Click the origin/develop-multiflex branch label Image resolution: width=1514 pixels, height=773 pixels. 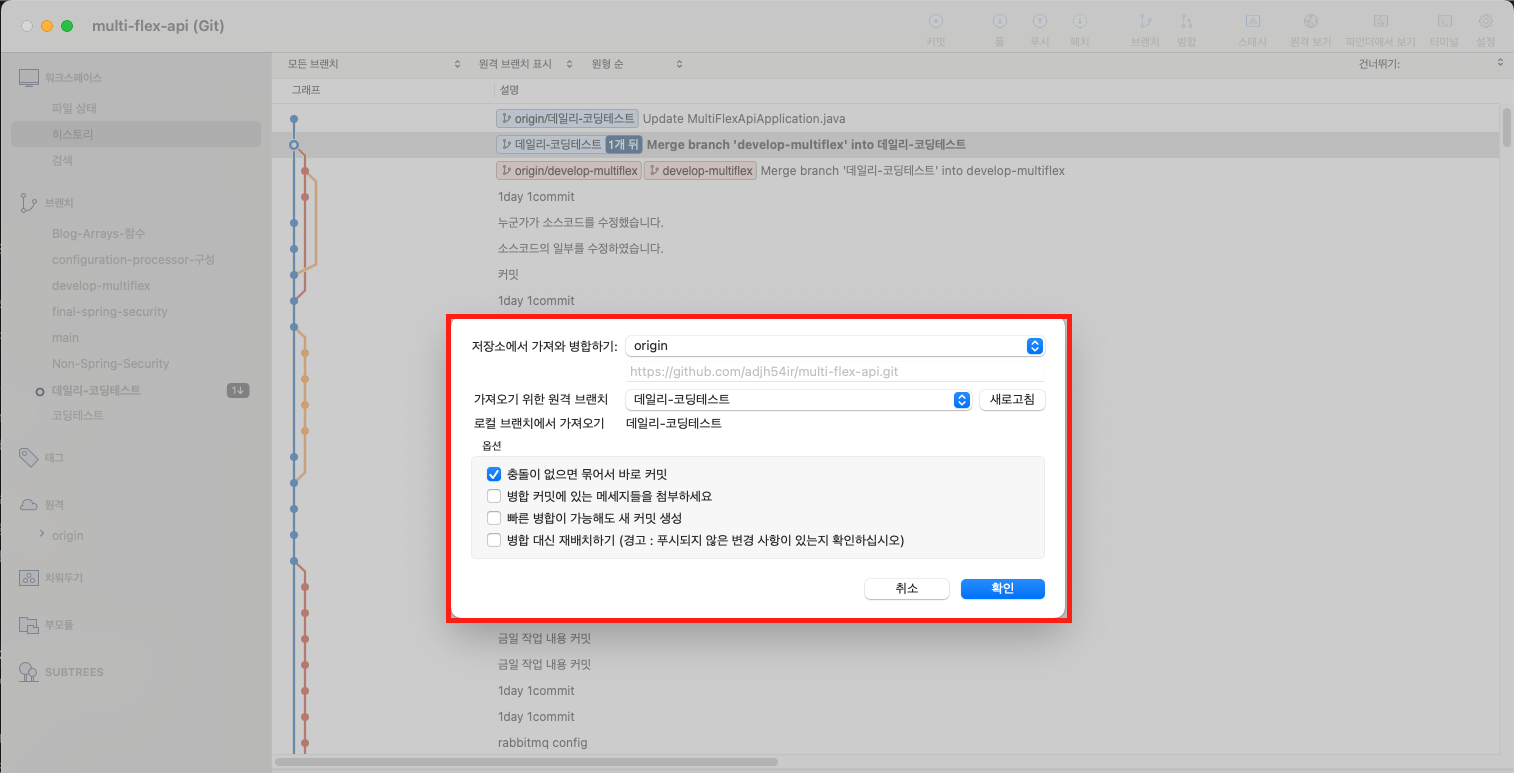click(x=568, y=171)
